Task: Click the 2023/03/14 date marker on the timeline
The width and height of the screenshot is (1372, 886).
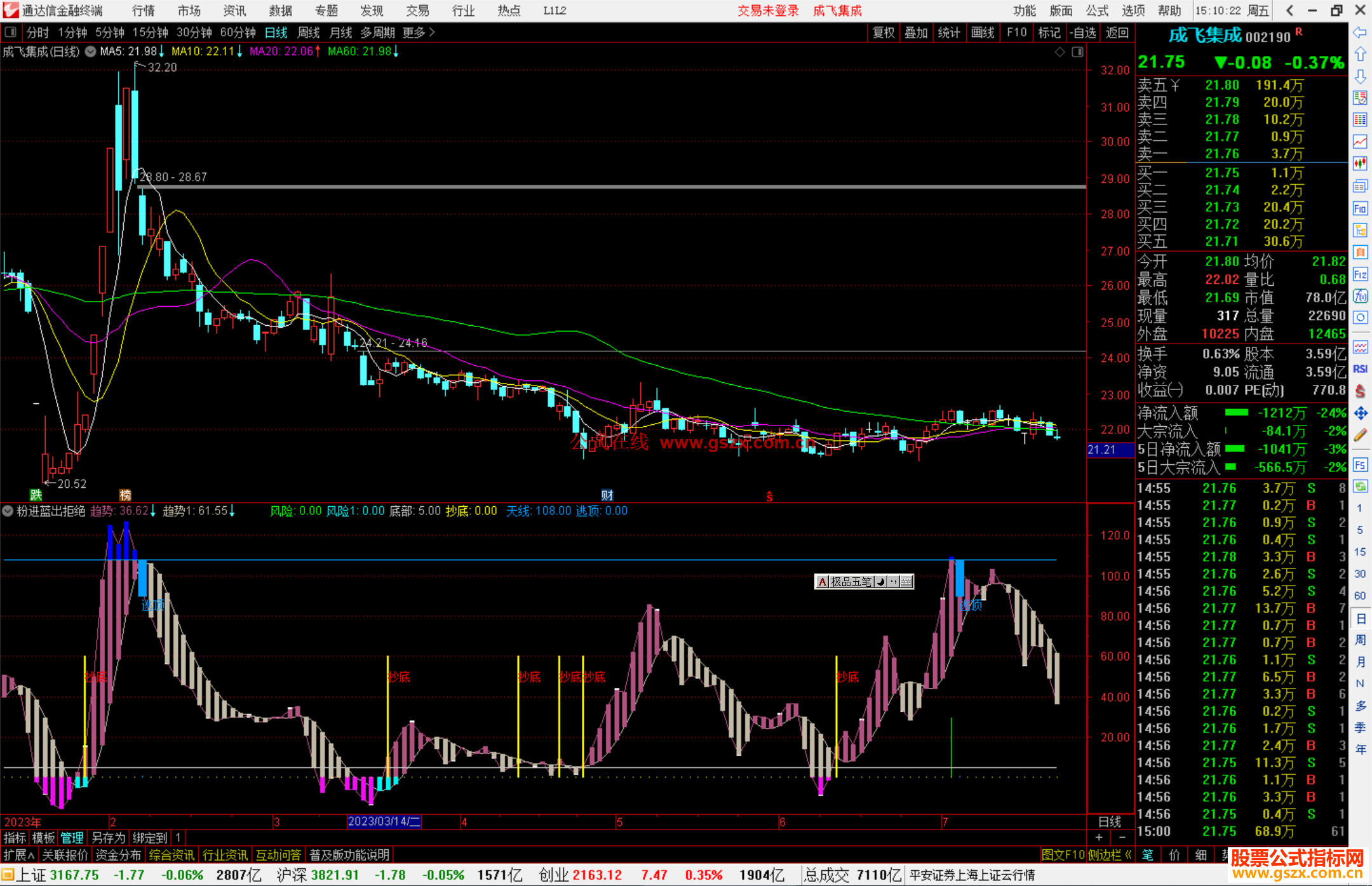Action: (x=384, y=821)
